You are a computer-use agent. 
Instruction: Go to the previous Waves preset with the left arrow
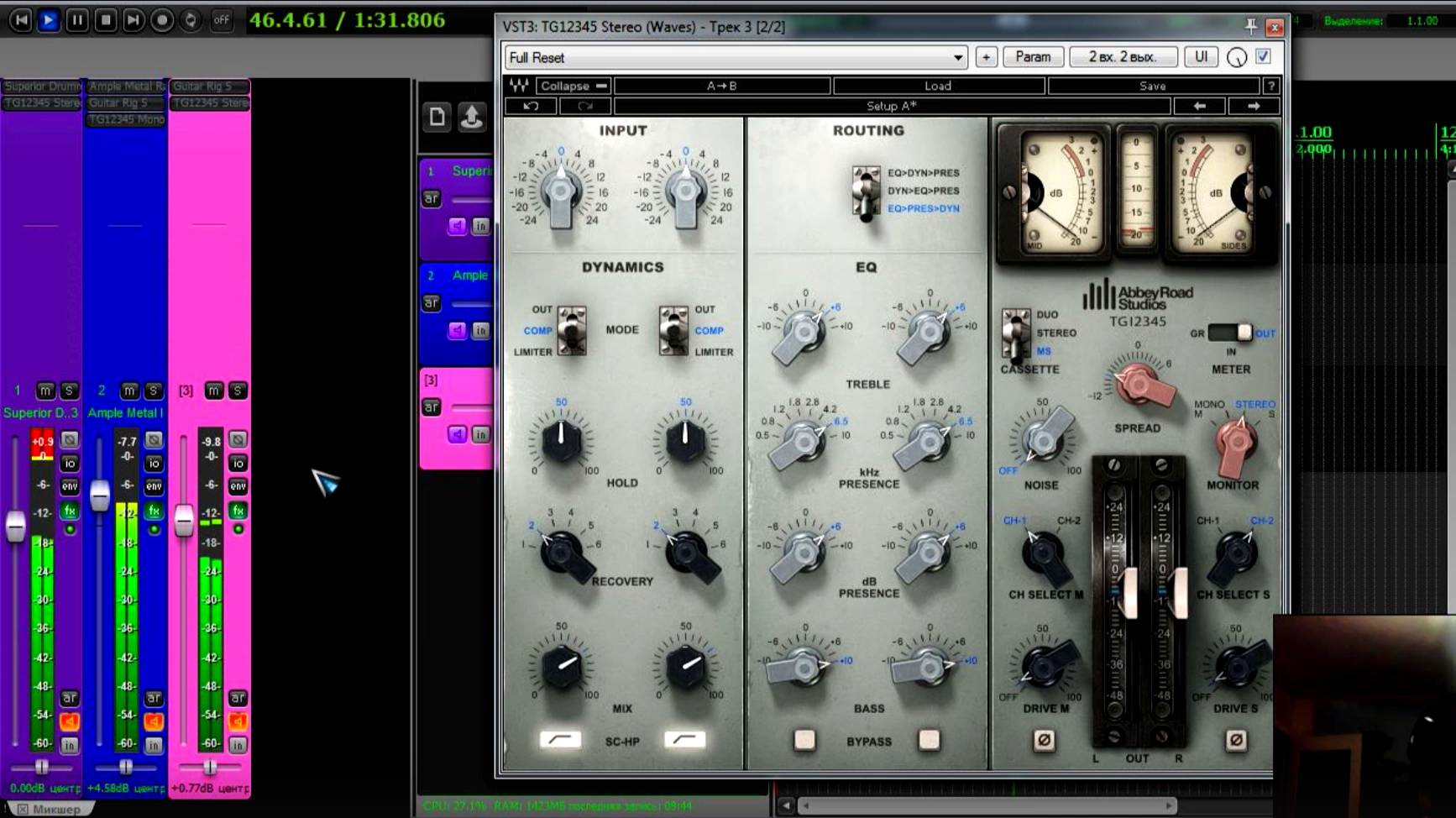[x=1199, y=106]
